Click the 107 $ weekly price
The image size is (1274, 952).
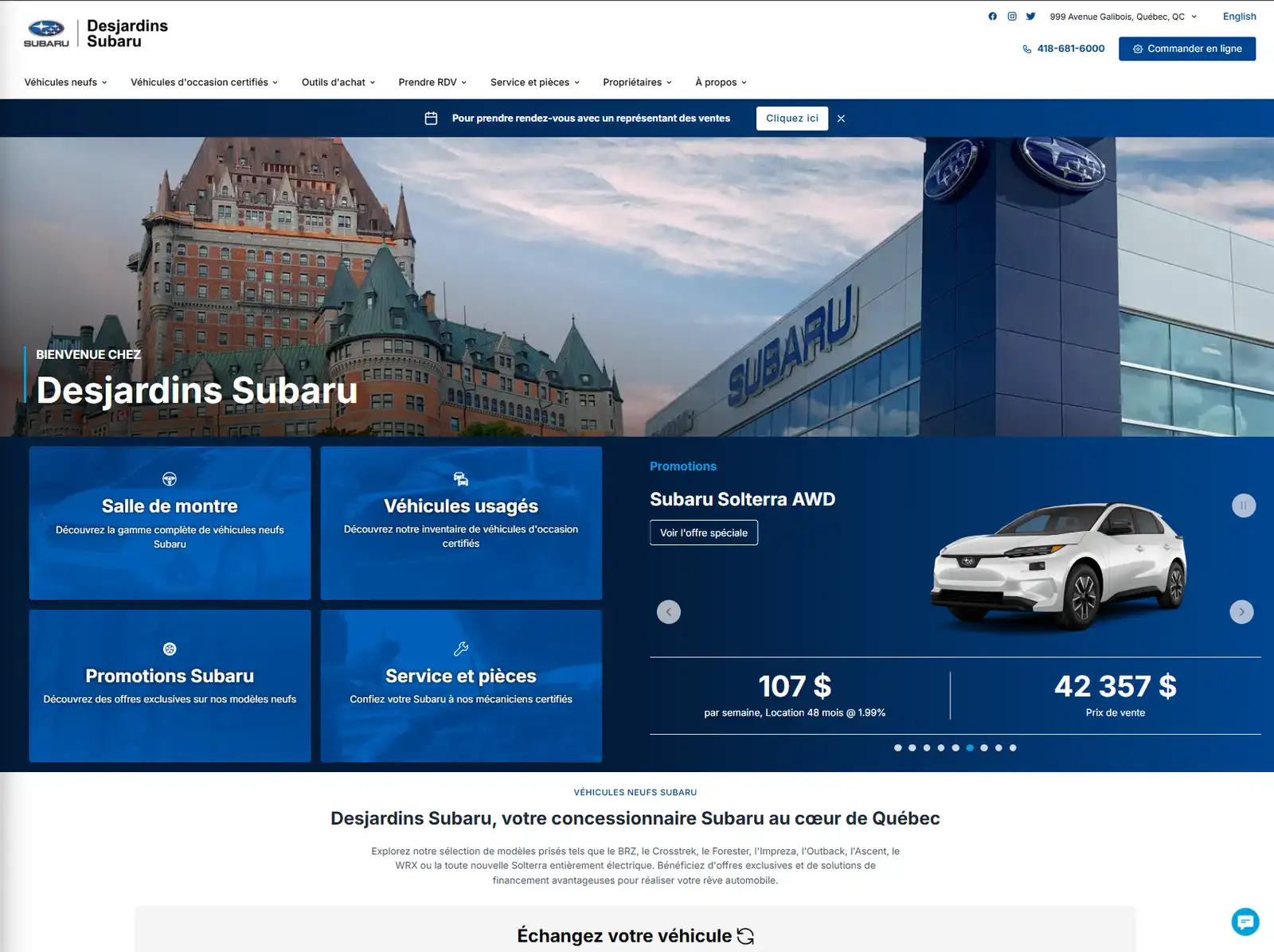[x=795, y=686]
